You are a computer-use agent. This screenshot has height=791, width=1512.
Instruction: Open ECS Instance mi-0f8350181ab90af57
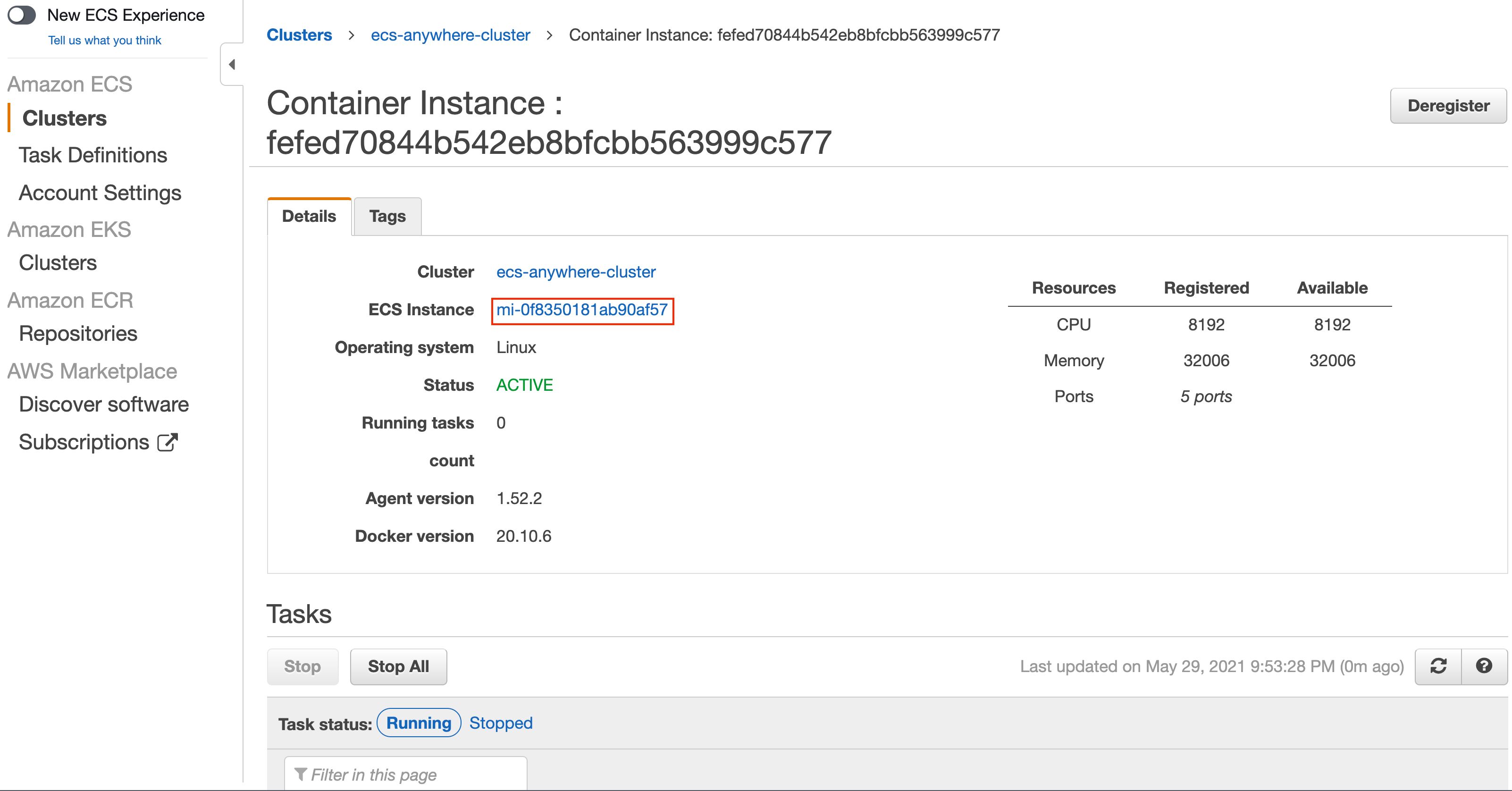tap(582, 310)
